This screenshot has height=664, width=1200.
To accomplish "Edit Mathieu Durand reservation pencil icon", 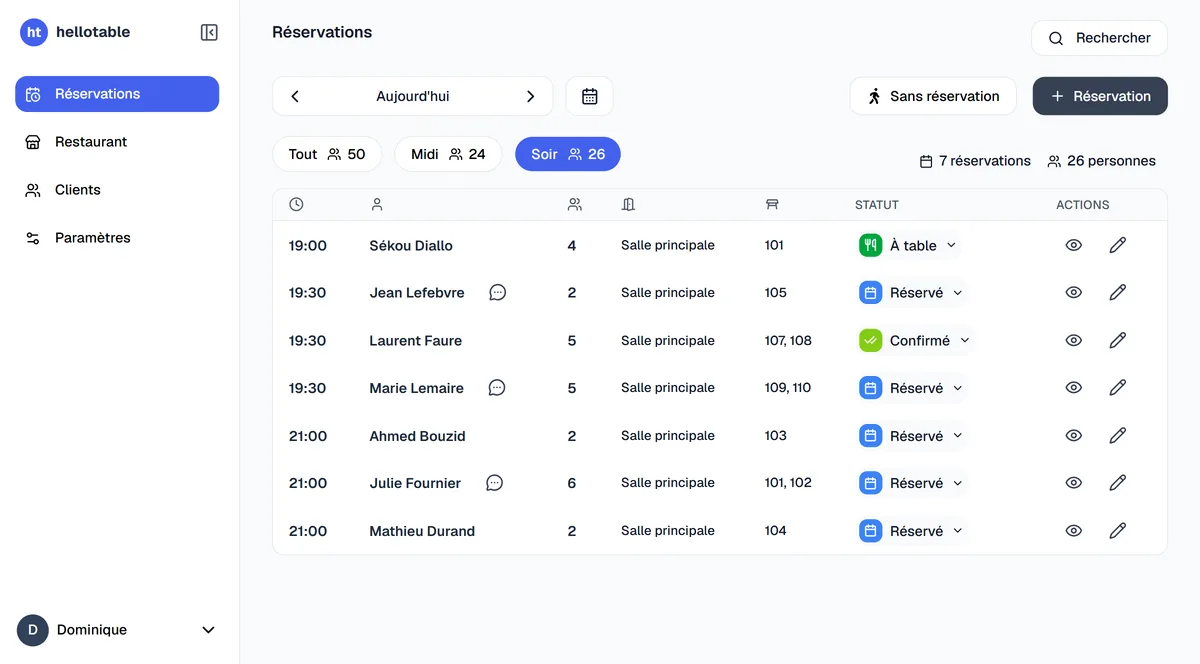I will point(1118,531).
